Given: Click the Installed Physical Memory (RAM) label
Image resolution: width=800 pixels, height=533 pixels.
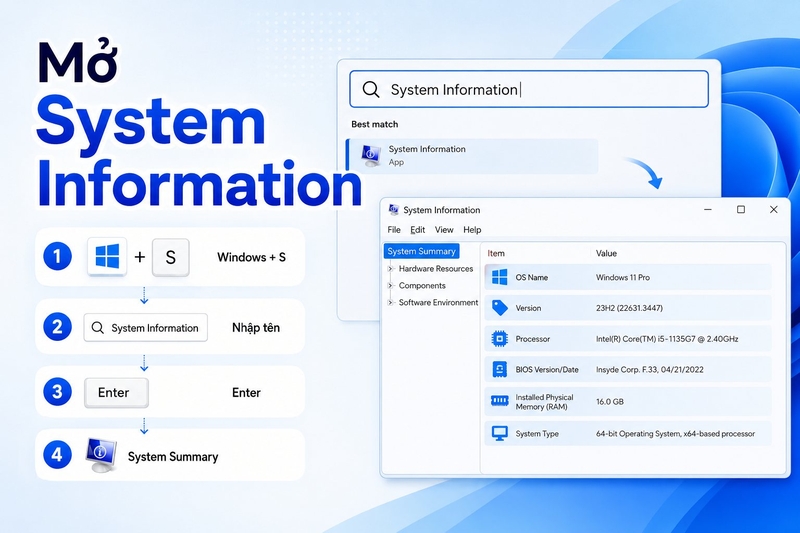Looking at the screenshot, I should tap(544, 402).
